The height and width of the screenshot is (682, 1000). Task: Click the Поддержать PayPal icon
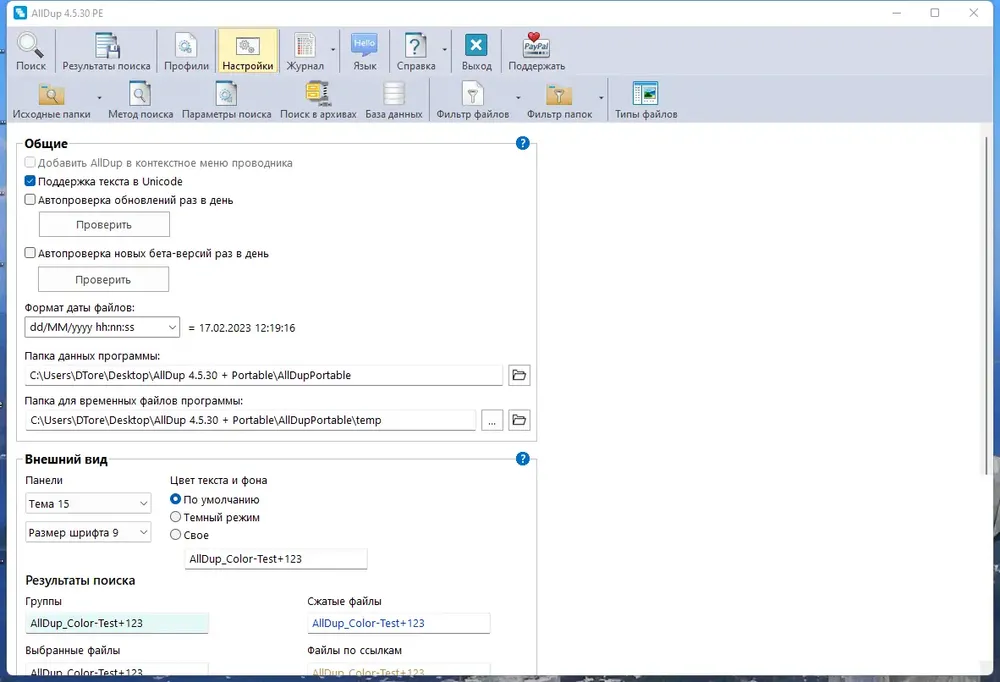pos(536,51)
